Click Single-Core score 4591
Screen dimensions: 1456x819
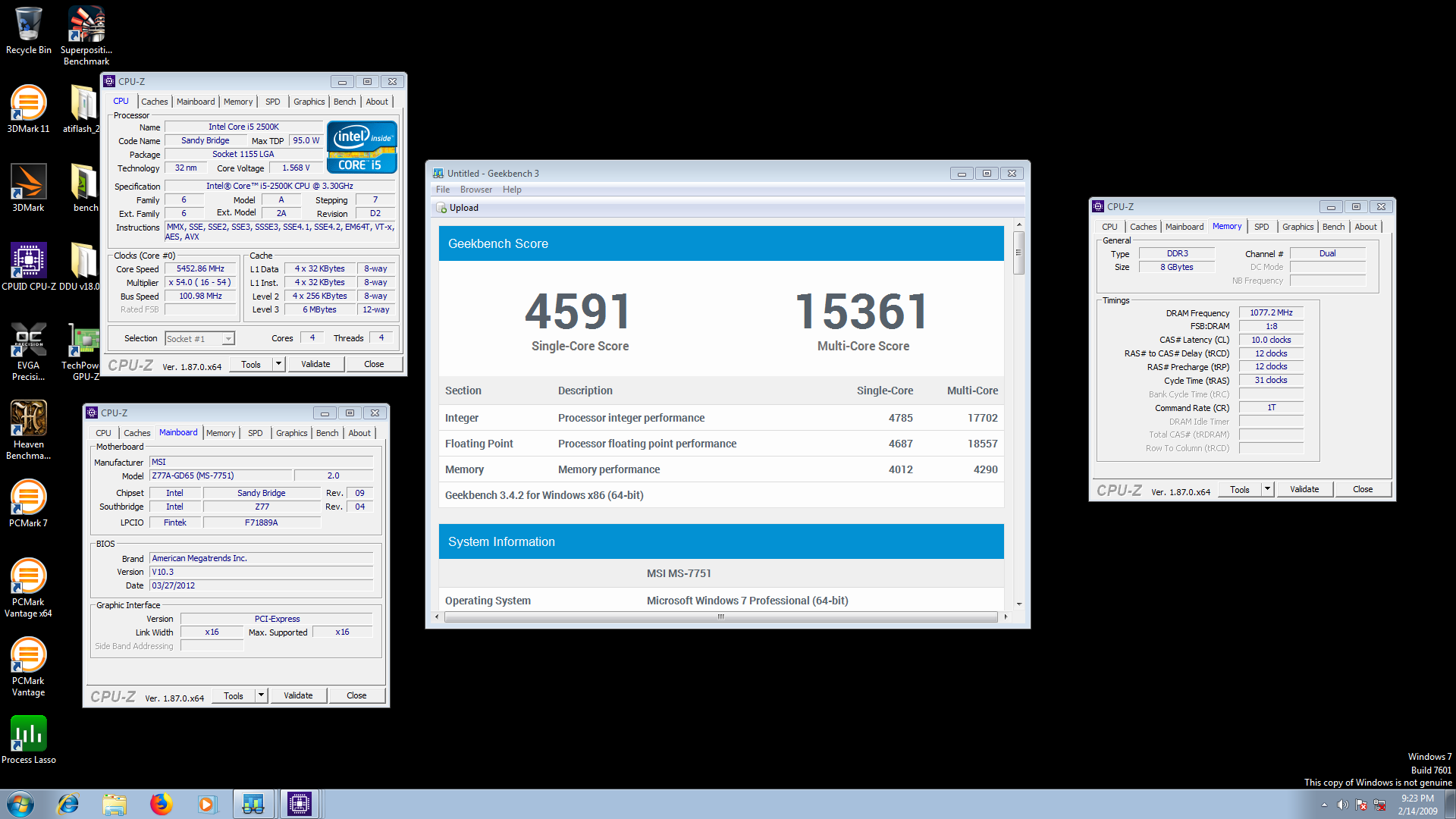pos(579,311)
